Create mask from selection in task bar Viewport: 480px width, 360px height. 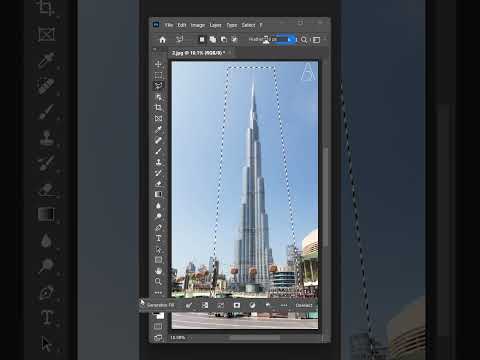point(237,305)
